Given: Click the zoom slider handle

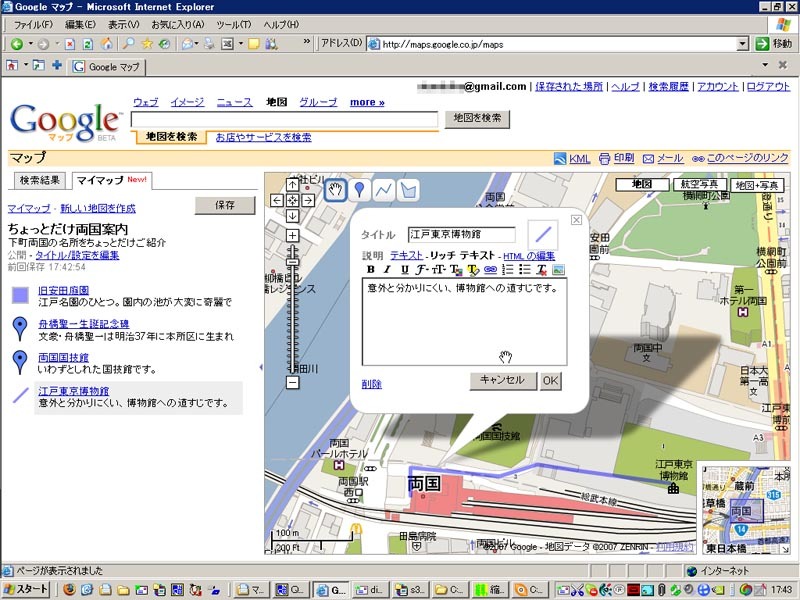Looking at the screenshot, I should pyautogui.click(x=292, y=262).
